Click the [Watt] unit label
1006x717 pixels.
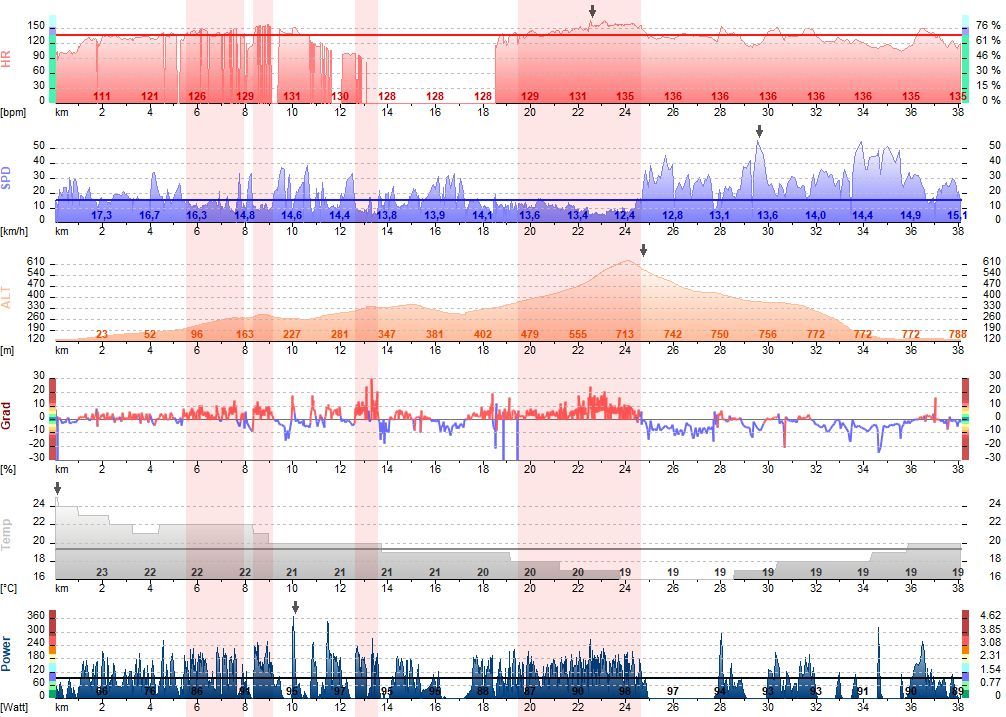click(x=14, y=708)
